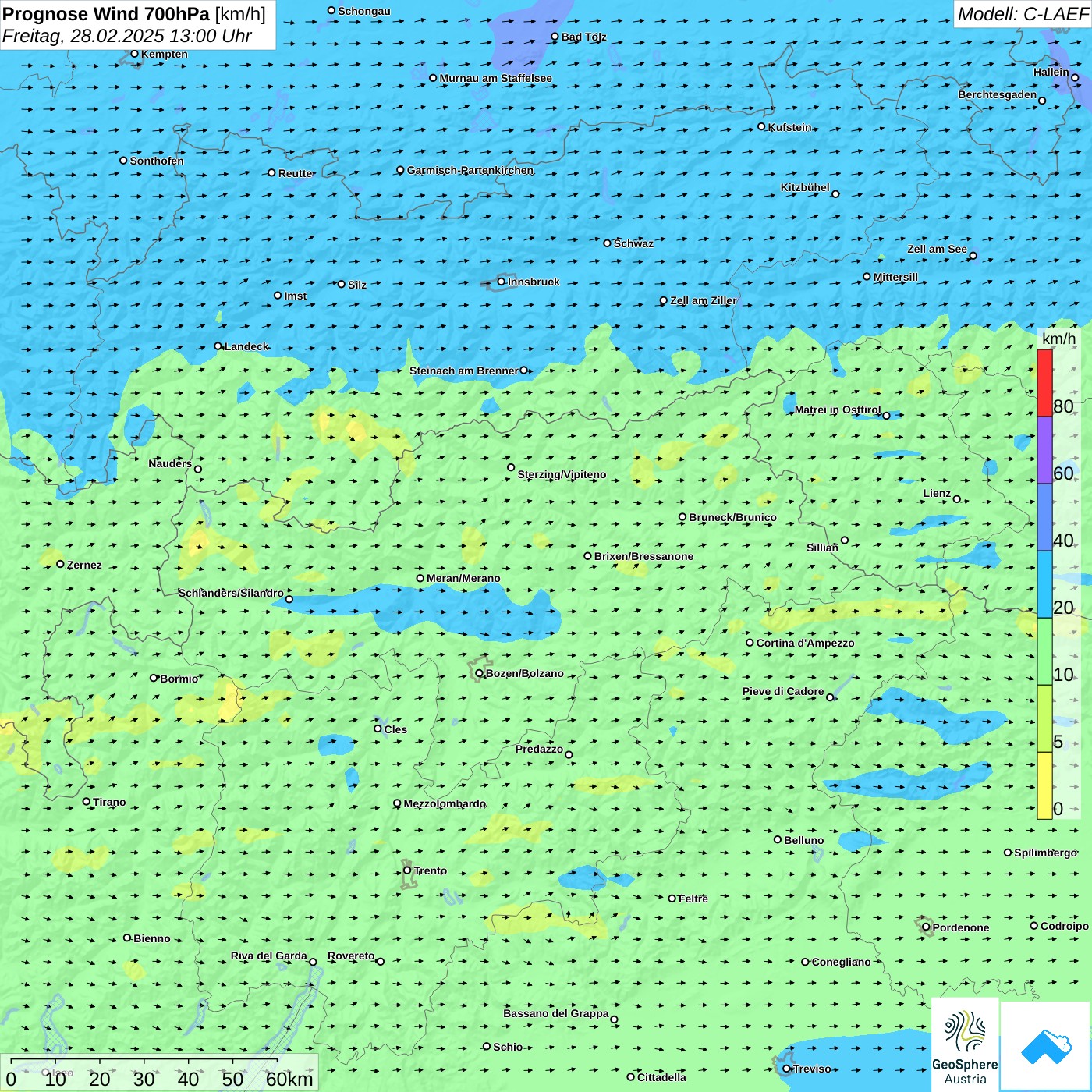Click the Pordenone location marker
Screen dimensions: 1092x1092
[926, 927]
